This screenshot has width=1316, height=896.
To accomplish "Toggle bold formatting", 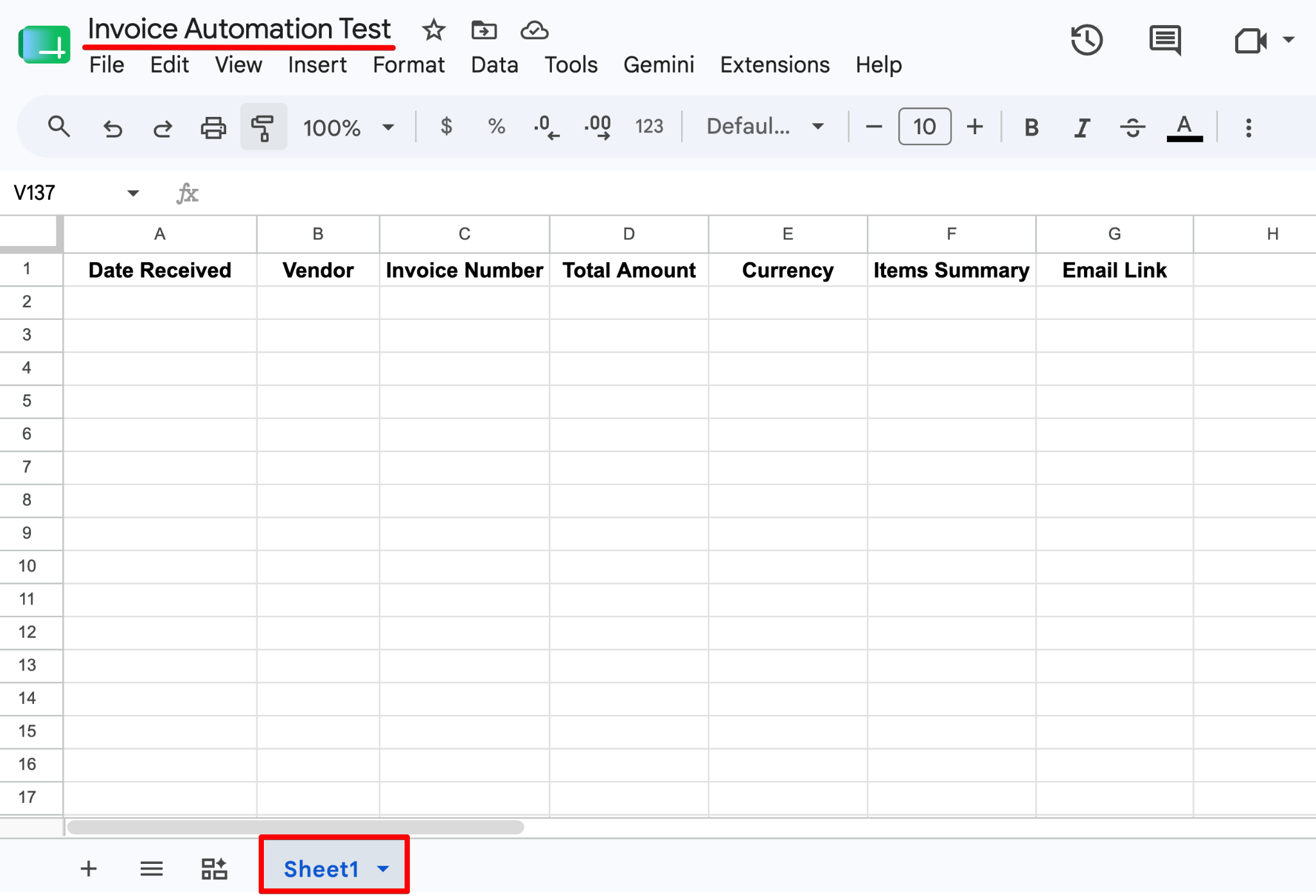I will point(1031,127).
